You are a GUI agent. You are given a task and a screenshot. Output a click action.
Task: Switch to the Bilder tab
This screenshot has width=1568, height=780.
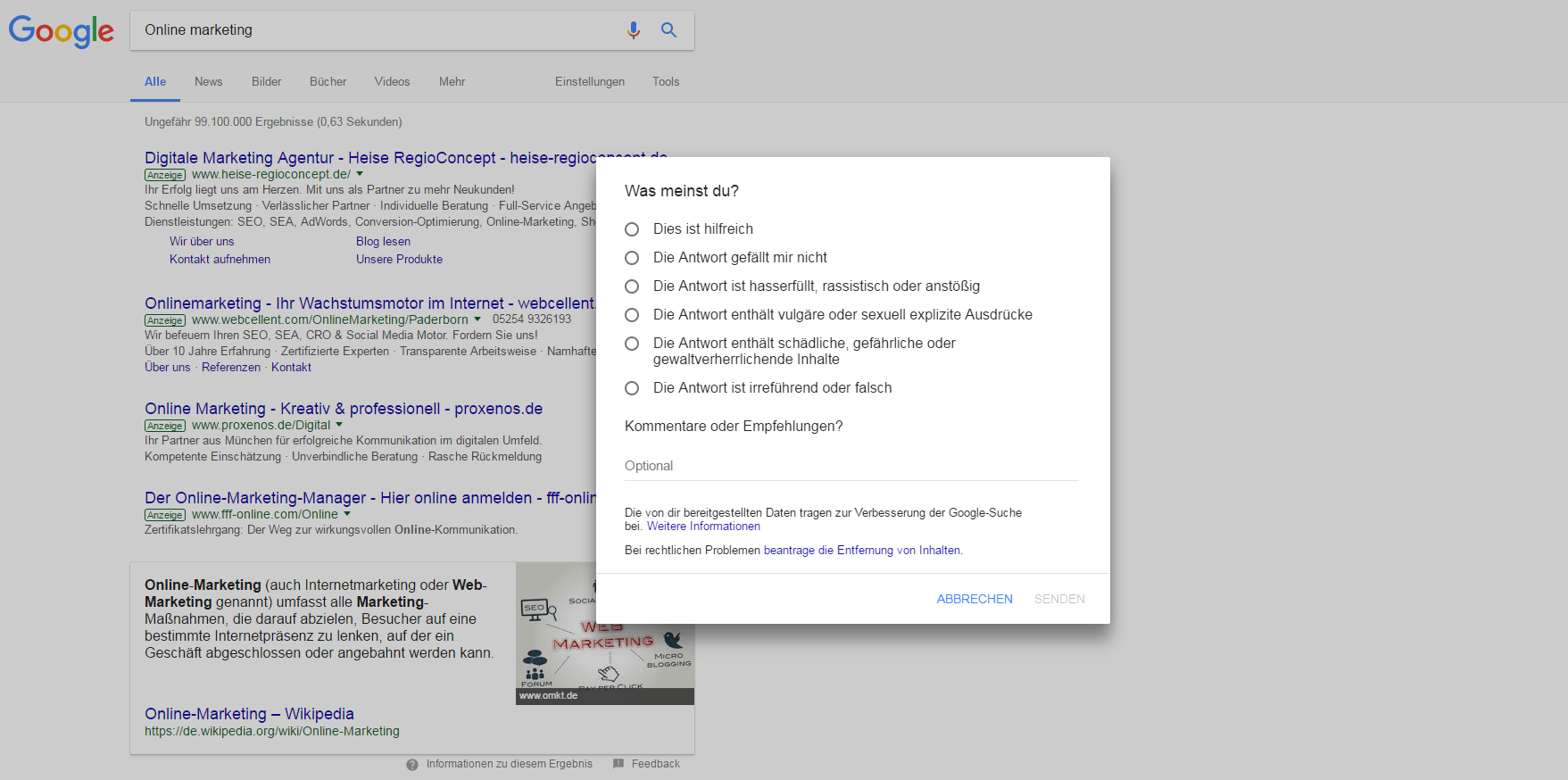tap(266, 81)
